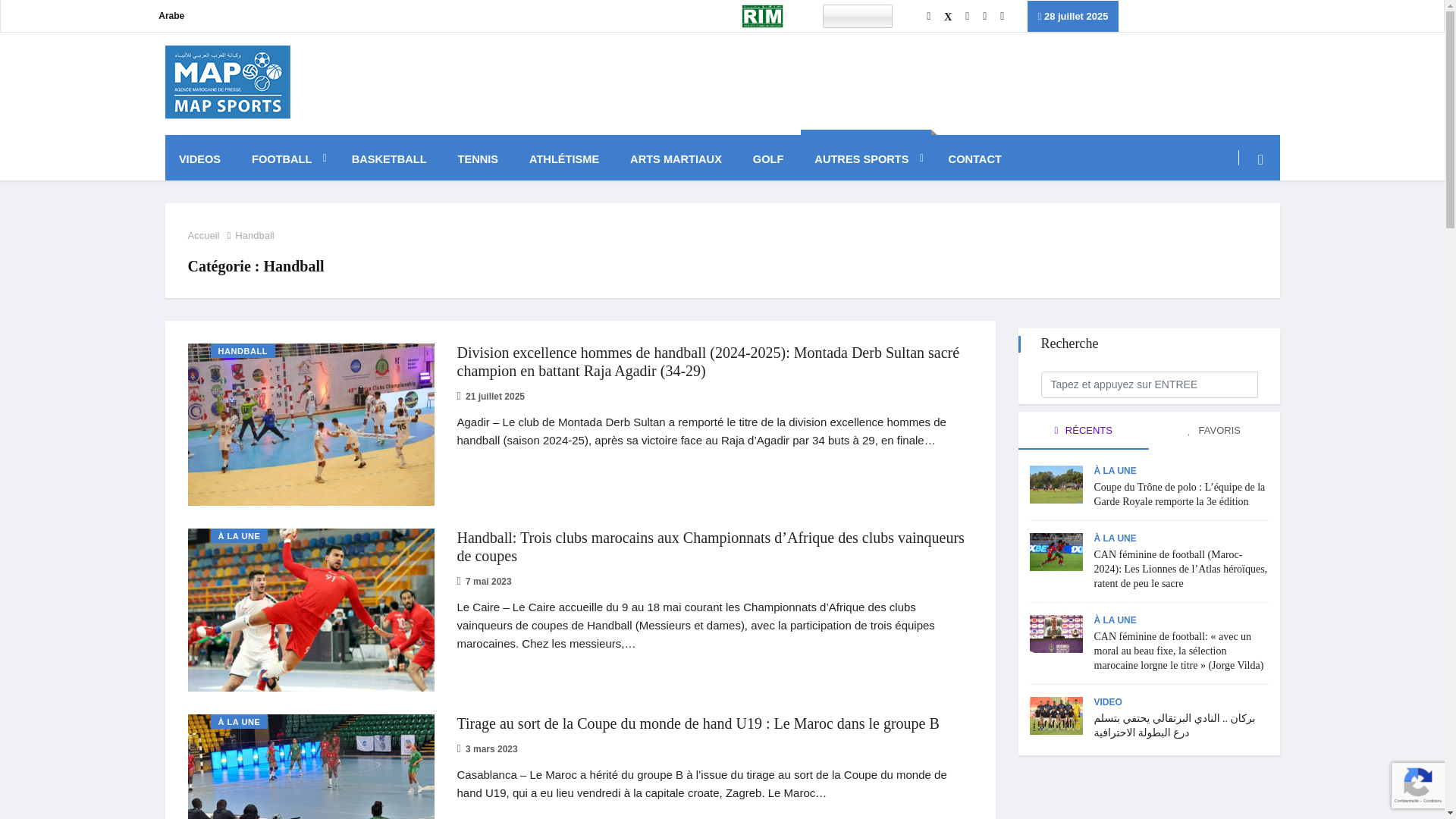Image resolution: width=1456 pixels, height=819 pixels.
Task: Open Montada Derb Sultan champion article
Action: point(708,362)
